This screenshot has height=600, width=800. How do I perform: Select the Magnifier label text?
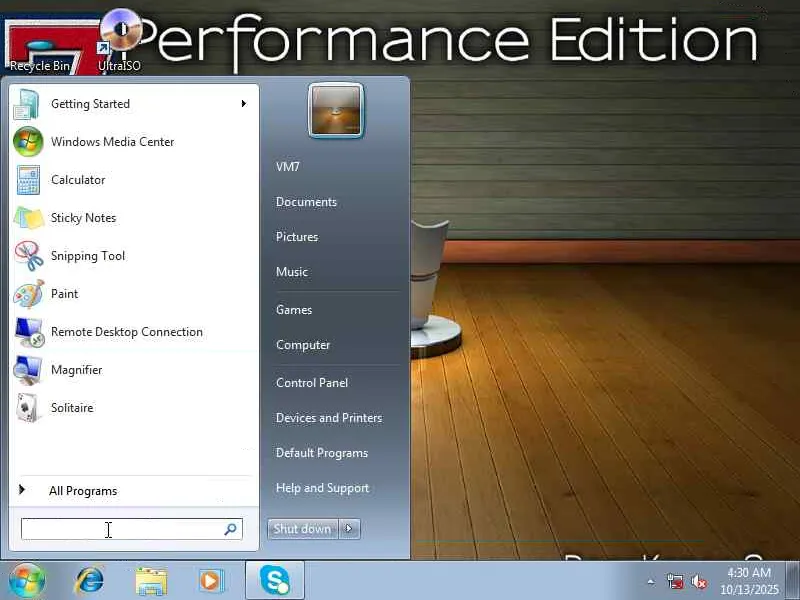[77, 370]
